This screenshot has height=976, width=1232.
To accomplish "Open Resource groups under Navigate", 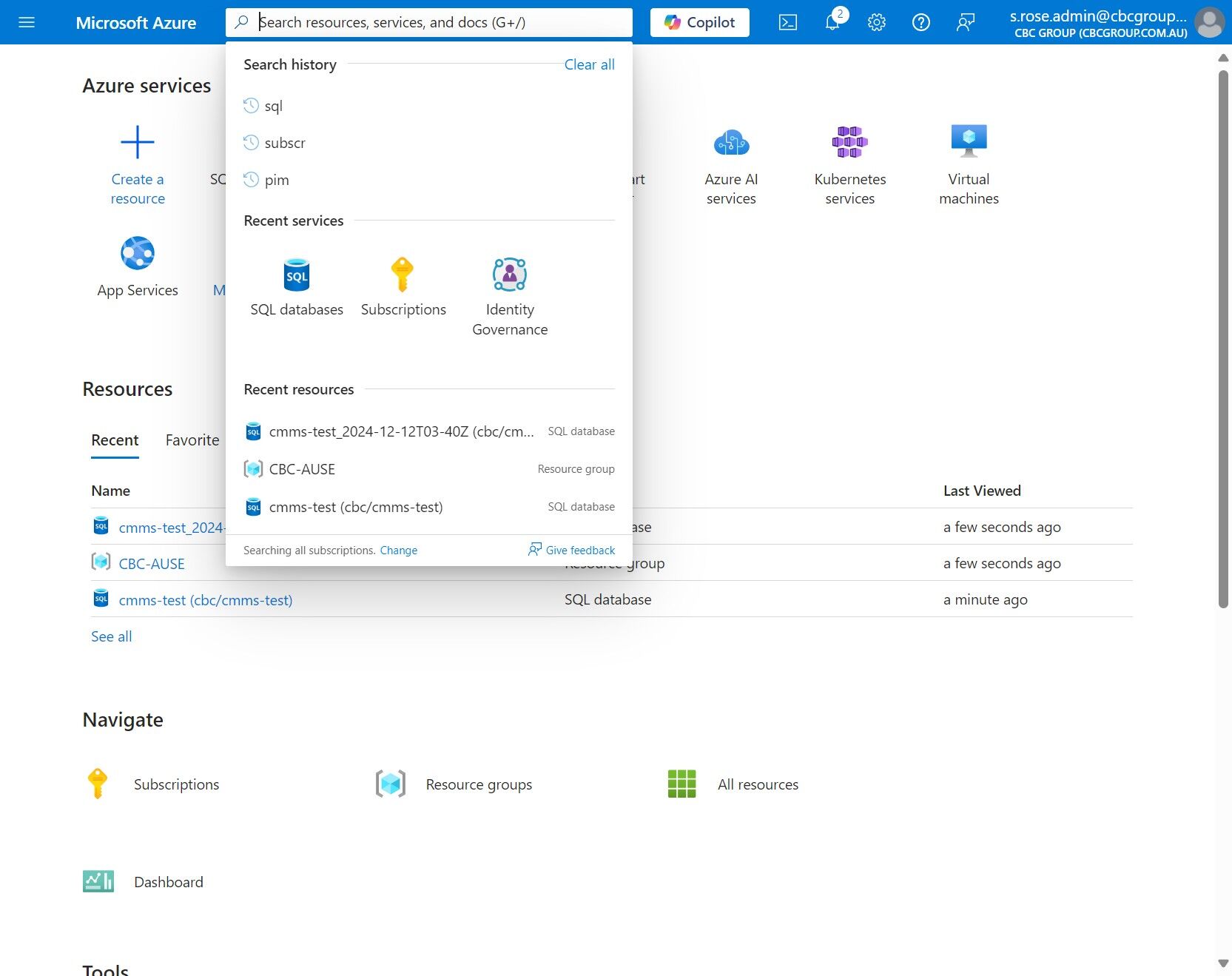I will [x=454, y=784].
